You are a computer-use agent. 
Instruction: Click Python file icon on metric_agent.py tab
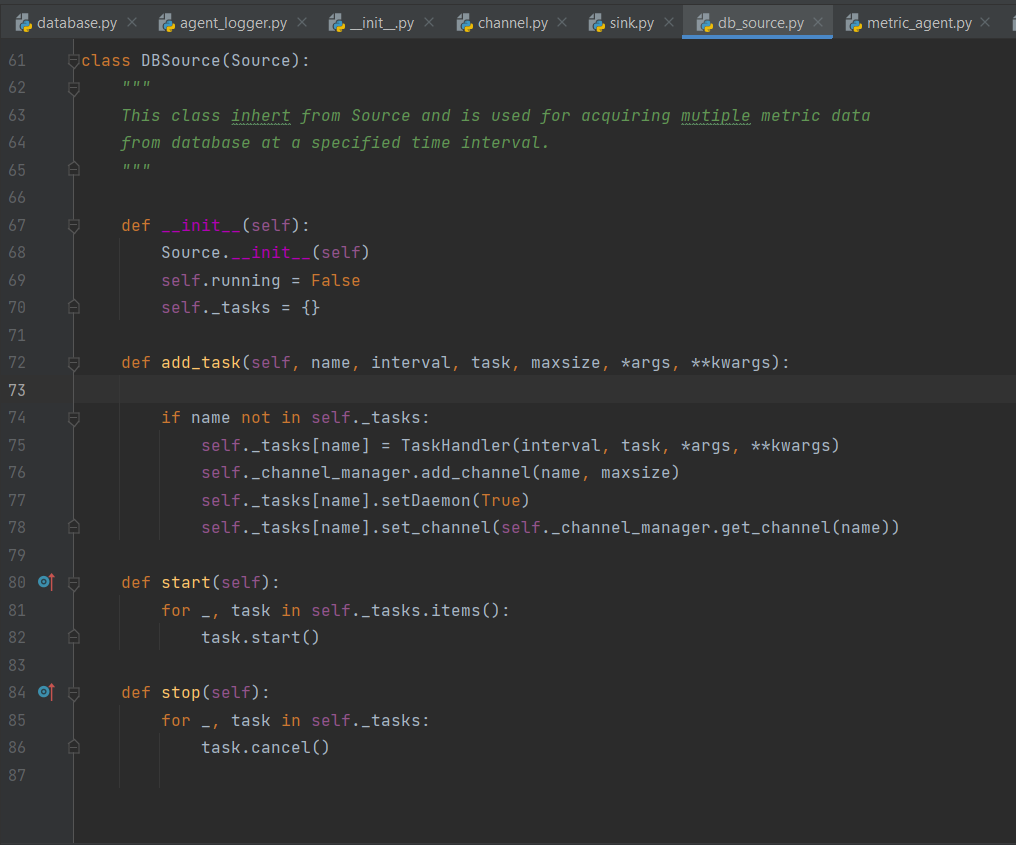point(854,23)
